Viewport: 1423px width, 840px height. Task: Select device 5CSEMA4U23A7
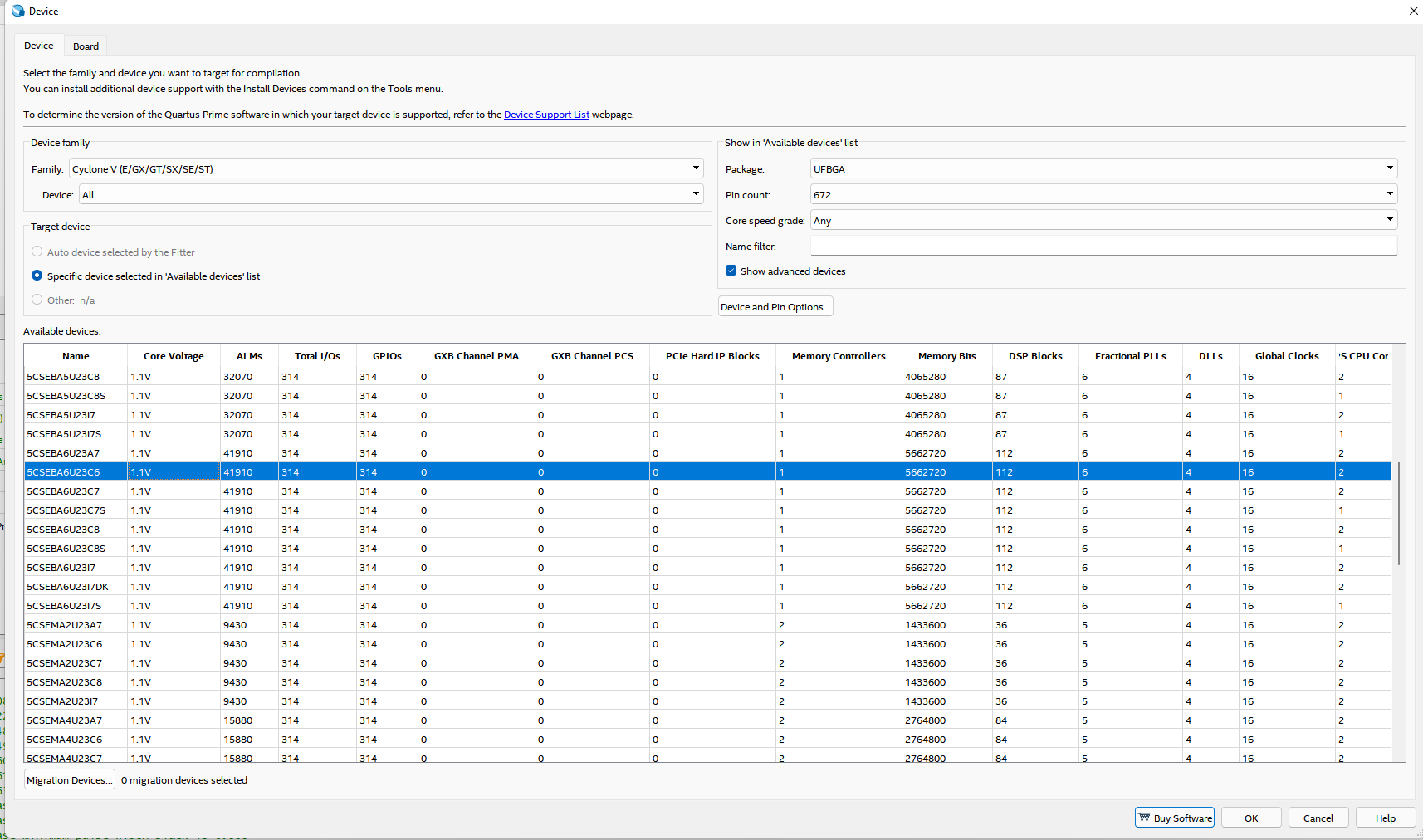(707, 720)
